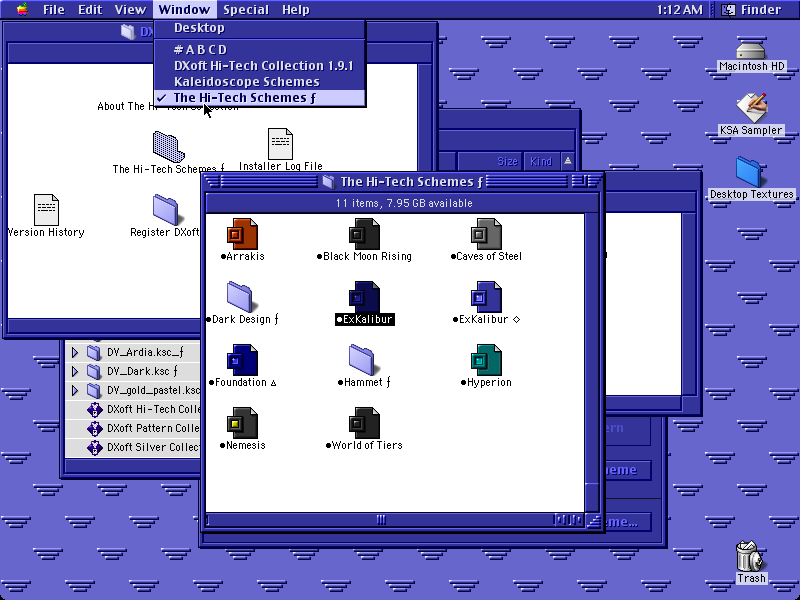This screenshot has height=600, width=800.
Task: Select the Desktop Textures folder on desktop
Action: coord(751,172)
